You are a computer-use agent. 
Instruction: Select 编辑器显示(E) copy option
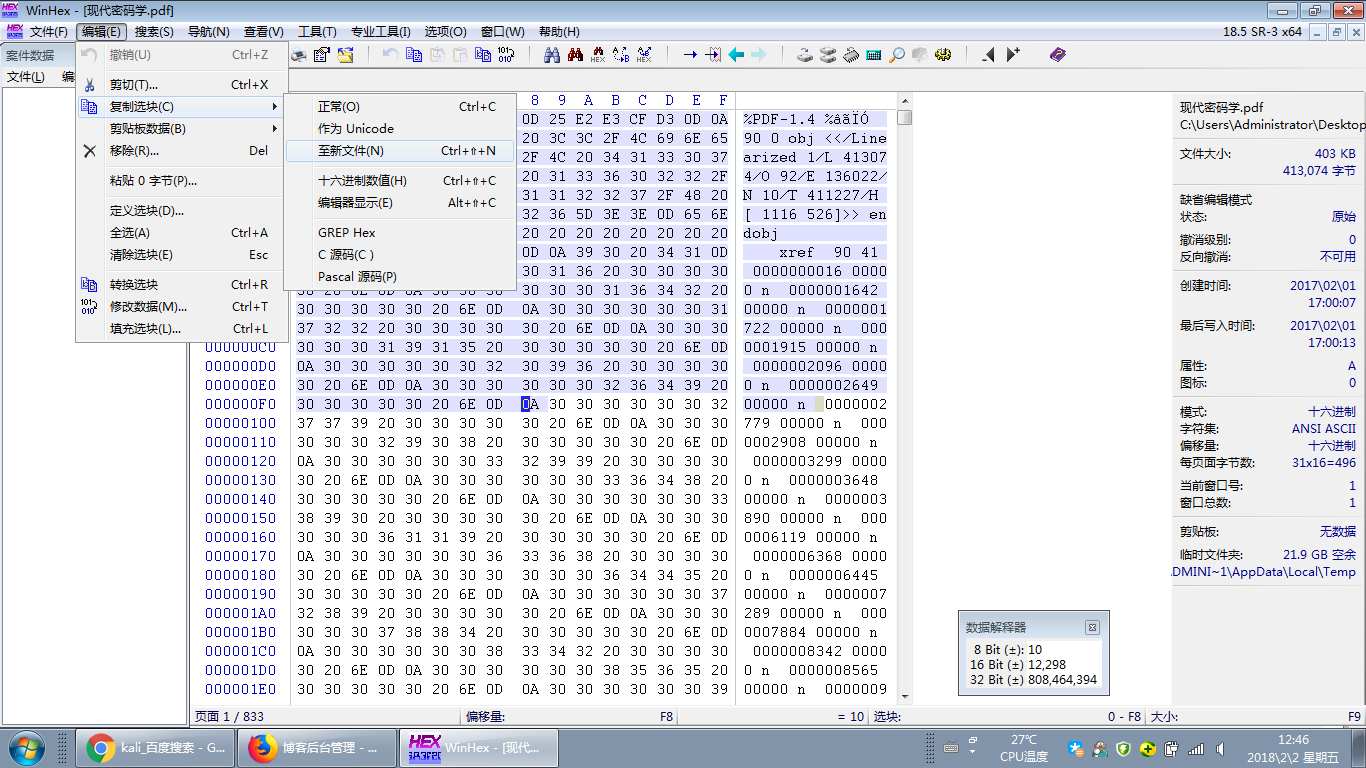[x=400, y=203]
